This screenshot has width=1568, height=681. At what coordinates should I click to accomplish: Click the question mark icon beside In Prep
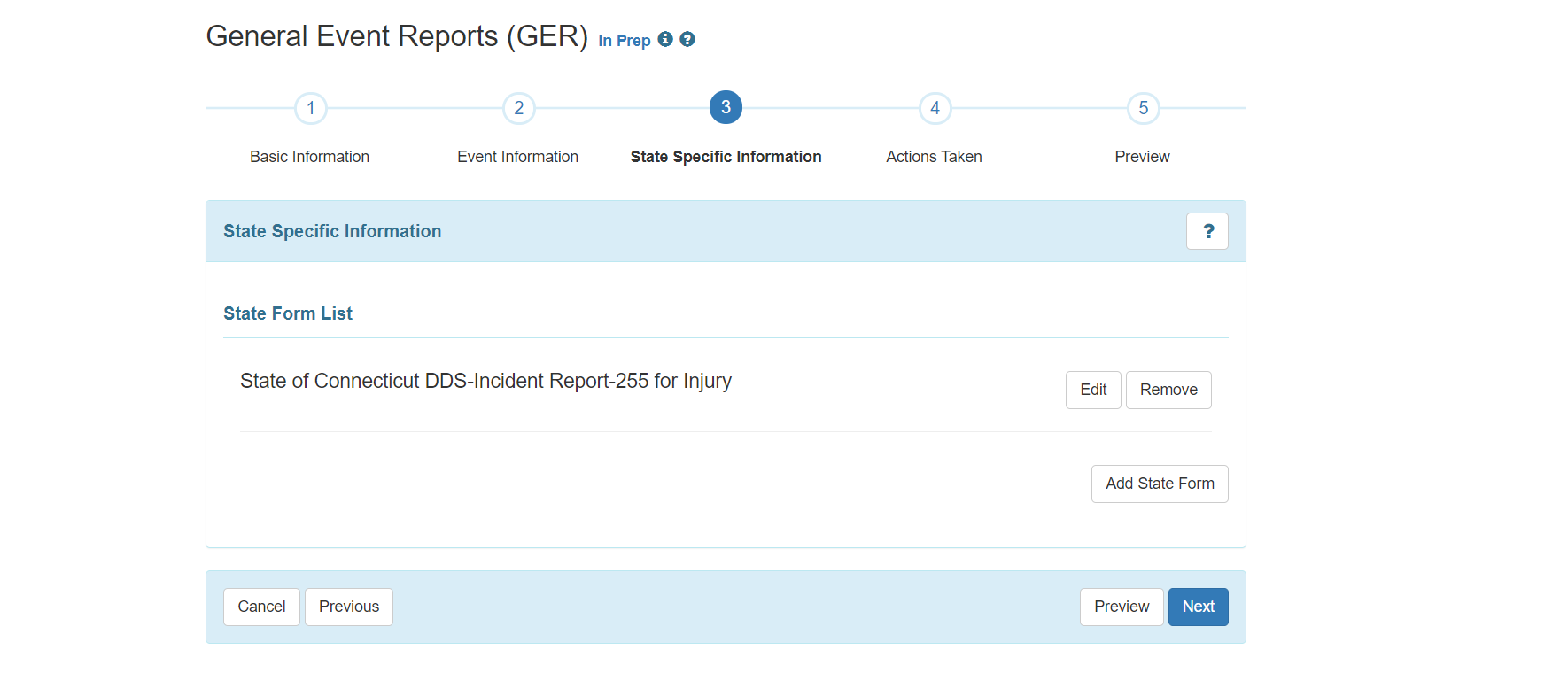coord(687,39)
